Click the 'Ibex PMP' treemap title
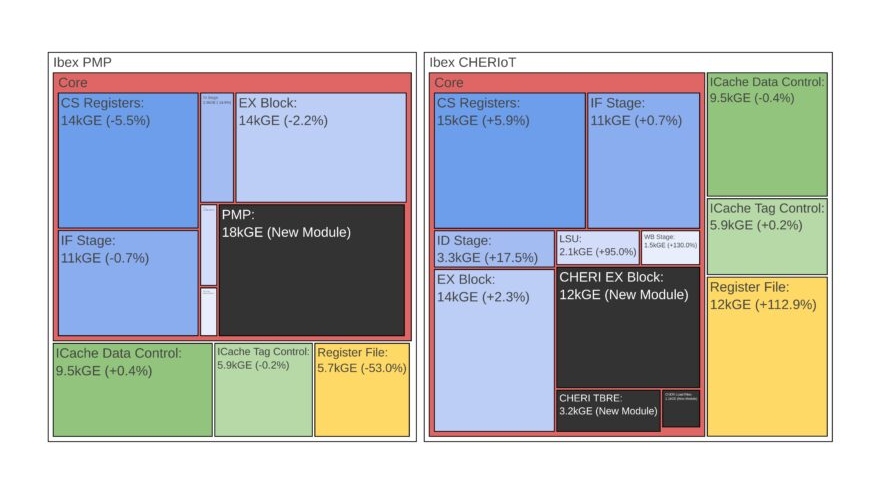Viewport: 880px width, 495px height. [82, 62]
